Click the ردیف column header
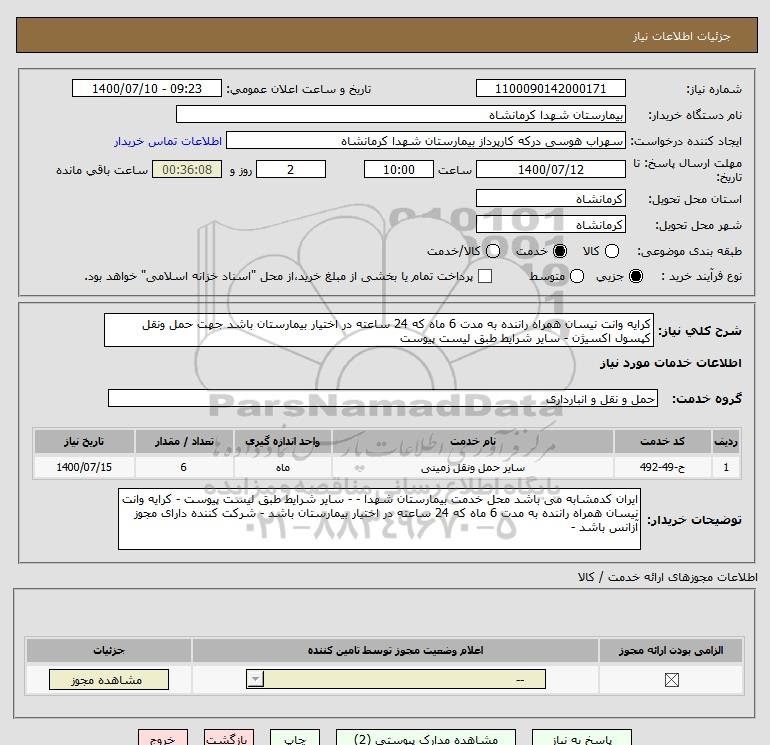This screenshot has width=770, height=745. click(726, 441)
